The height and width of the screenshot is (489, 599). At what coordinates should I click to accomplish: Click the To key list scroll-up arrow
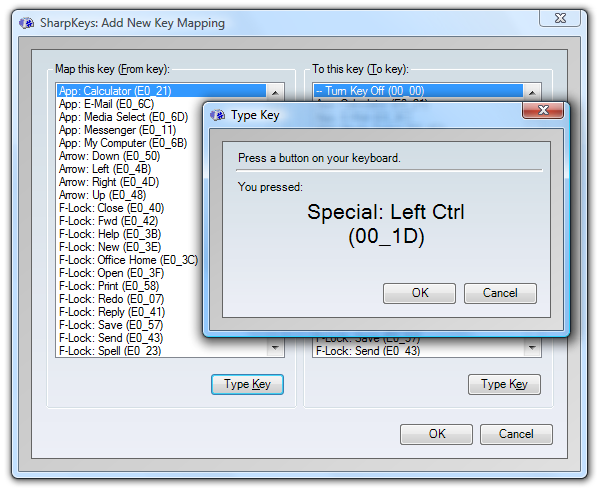click(x=532, y=92)
